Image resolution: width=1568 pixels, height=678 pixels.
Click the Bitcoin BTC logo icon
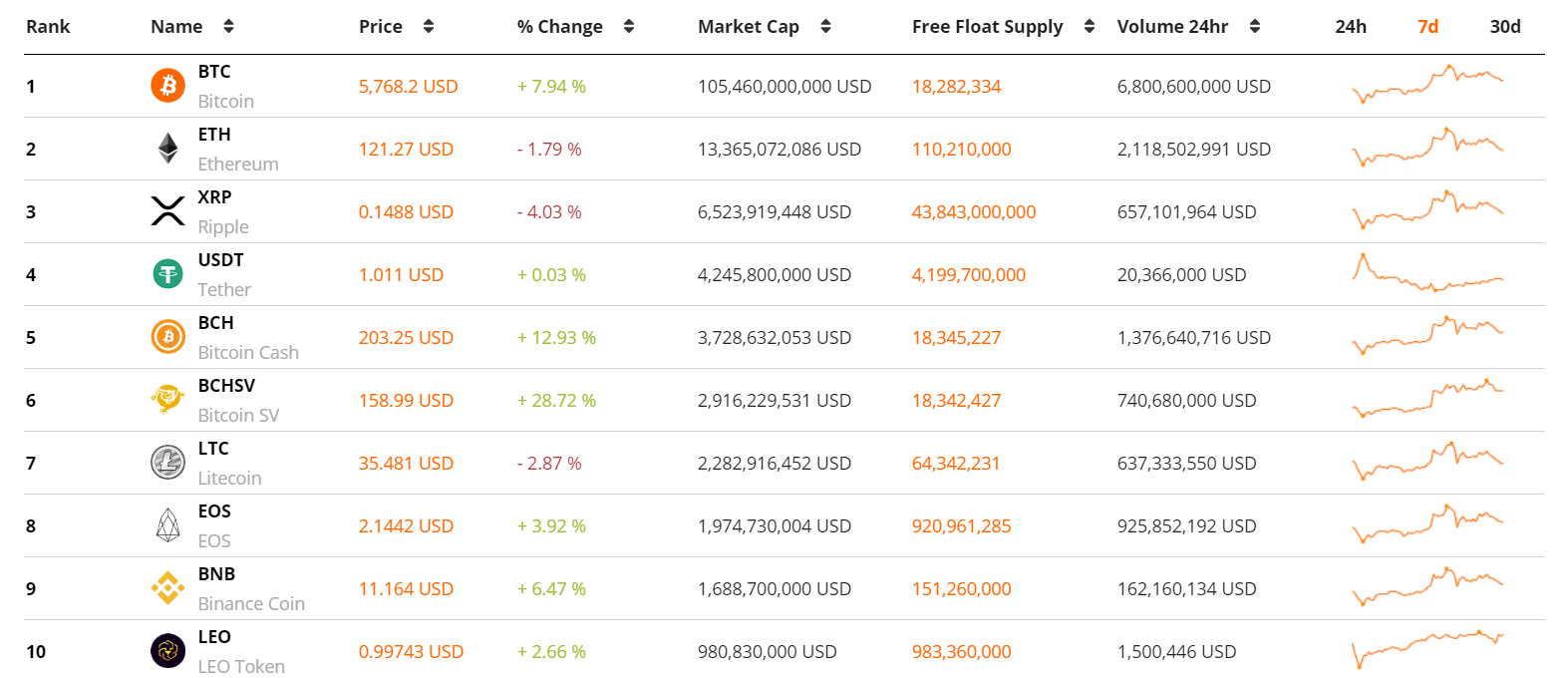point(167,86)
